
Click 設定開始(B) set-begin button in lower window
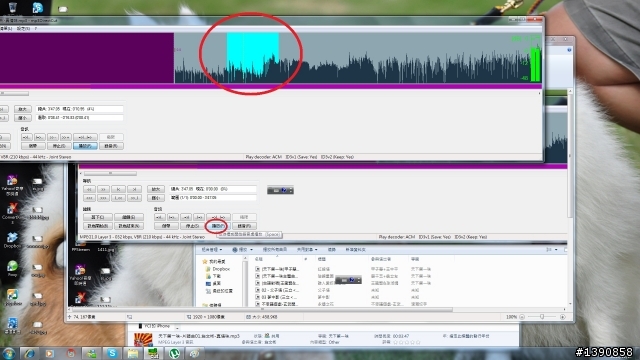click(98, 226)
